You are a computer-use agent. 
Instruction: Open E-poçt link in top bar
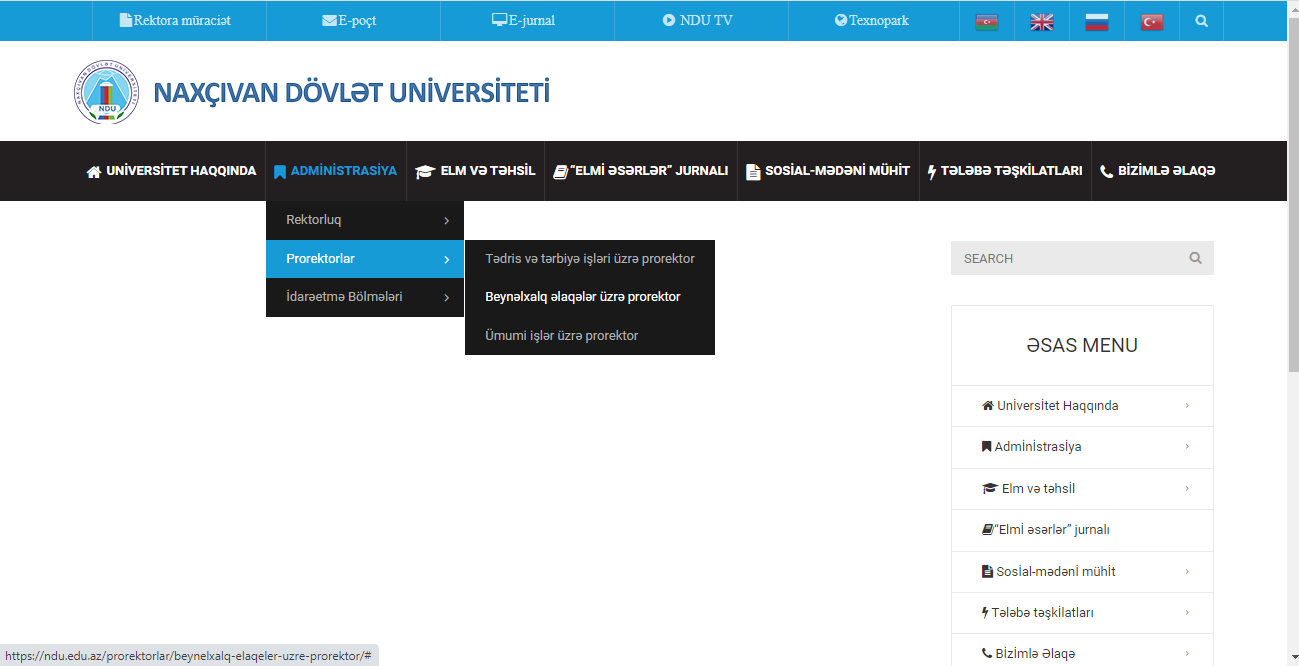tap(357, 20)
